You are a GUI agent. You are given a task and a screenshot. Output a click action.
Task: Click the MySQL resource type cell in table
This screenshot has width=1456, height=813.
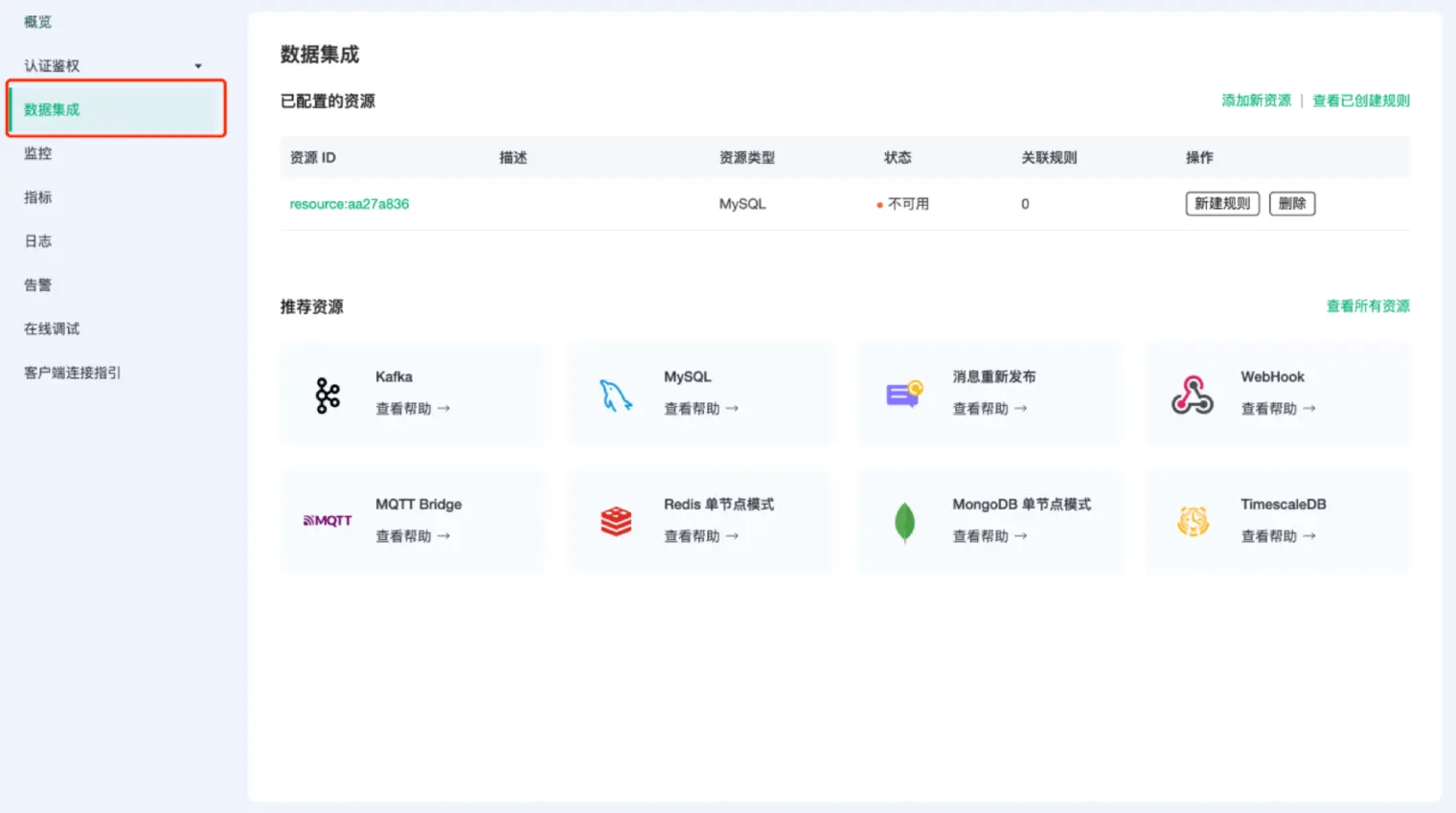pos(742,204)
